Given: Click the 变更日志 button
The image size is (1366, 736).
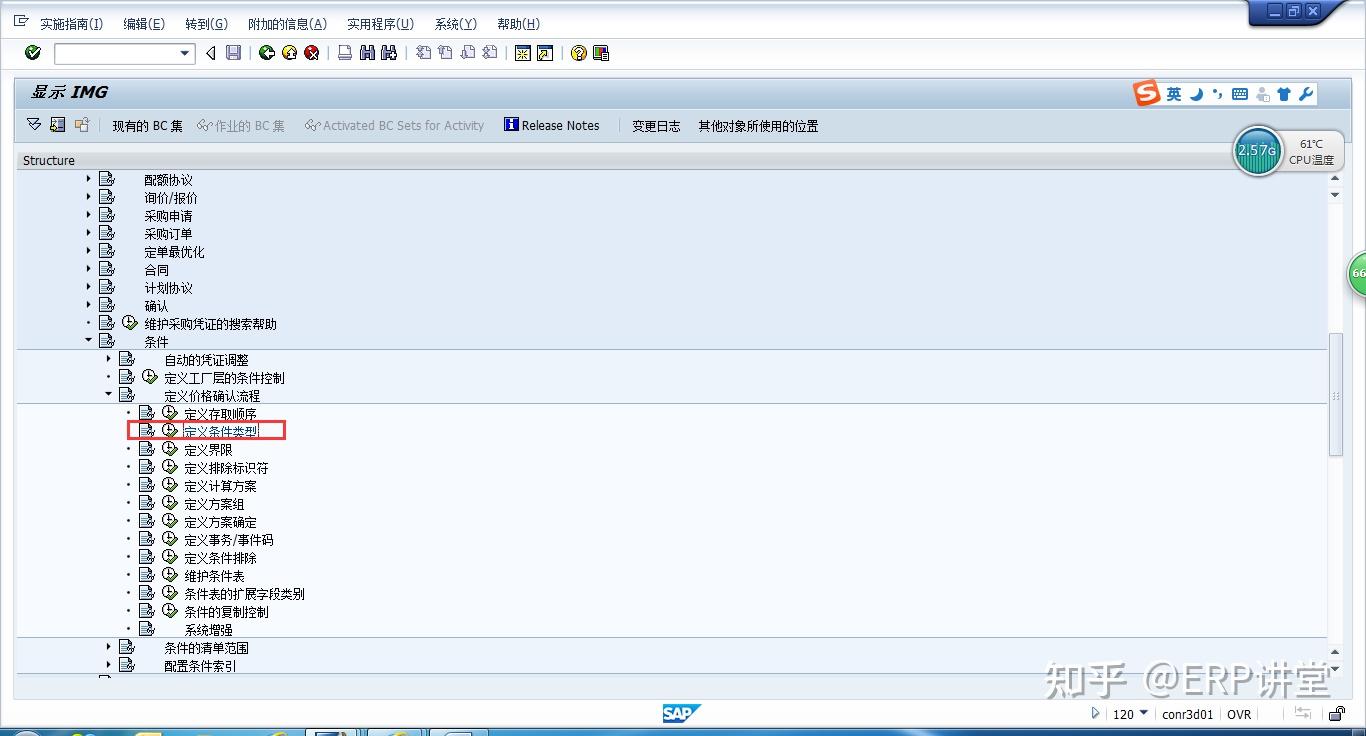Looking at the screenshot, I should click(x=655, y=125).
